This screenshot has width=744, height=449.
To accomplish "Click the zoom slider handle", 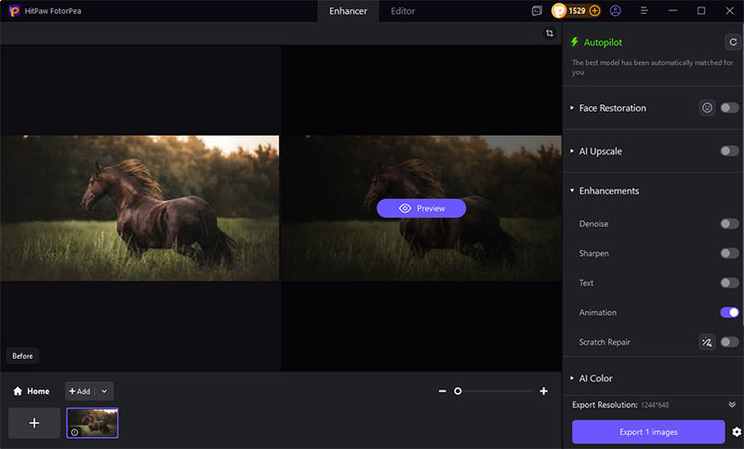I will point(457,391).
